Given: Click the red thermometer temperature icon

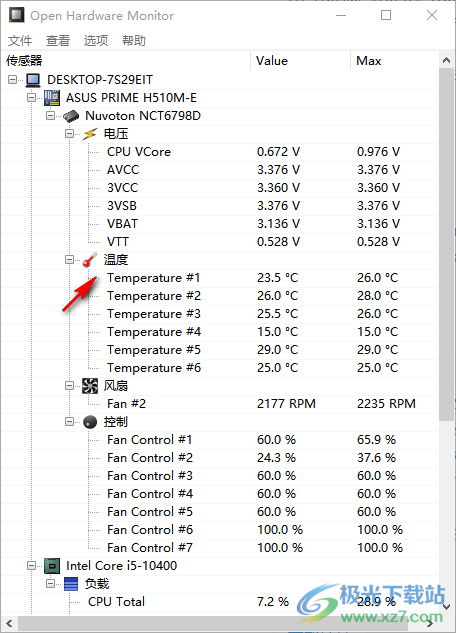Looking at the screenshot, I should [90, 260].
